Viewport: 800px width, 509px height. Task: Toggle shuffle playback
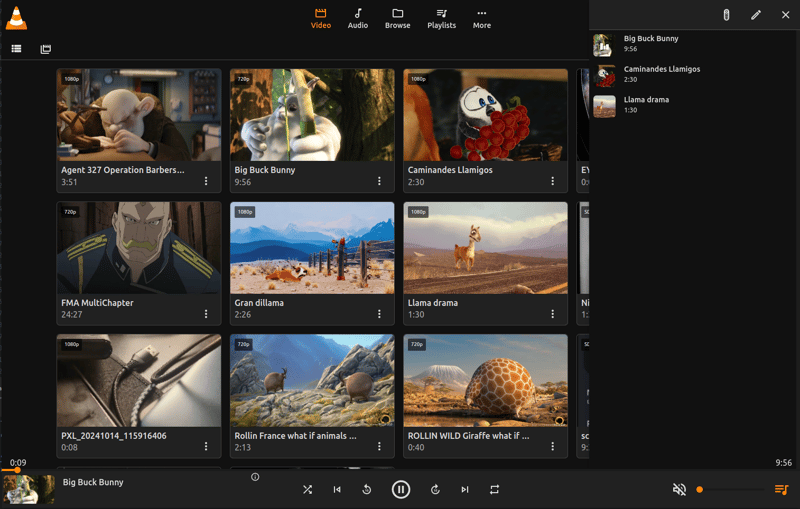point(307,490)
